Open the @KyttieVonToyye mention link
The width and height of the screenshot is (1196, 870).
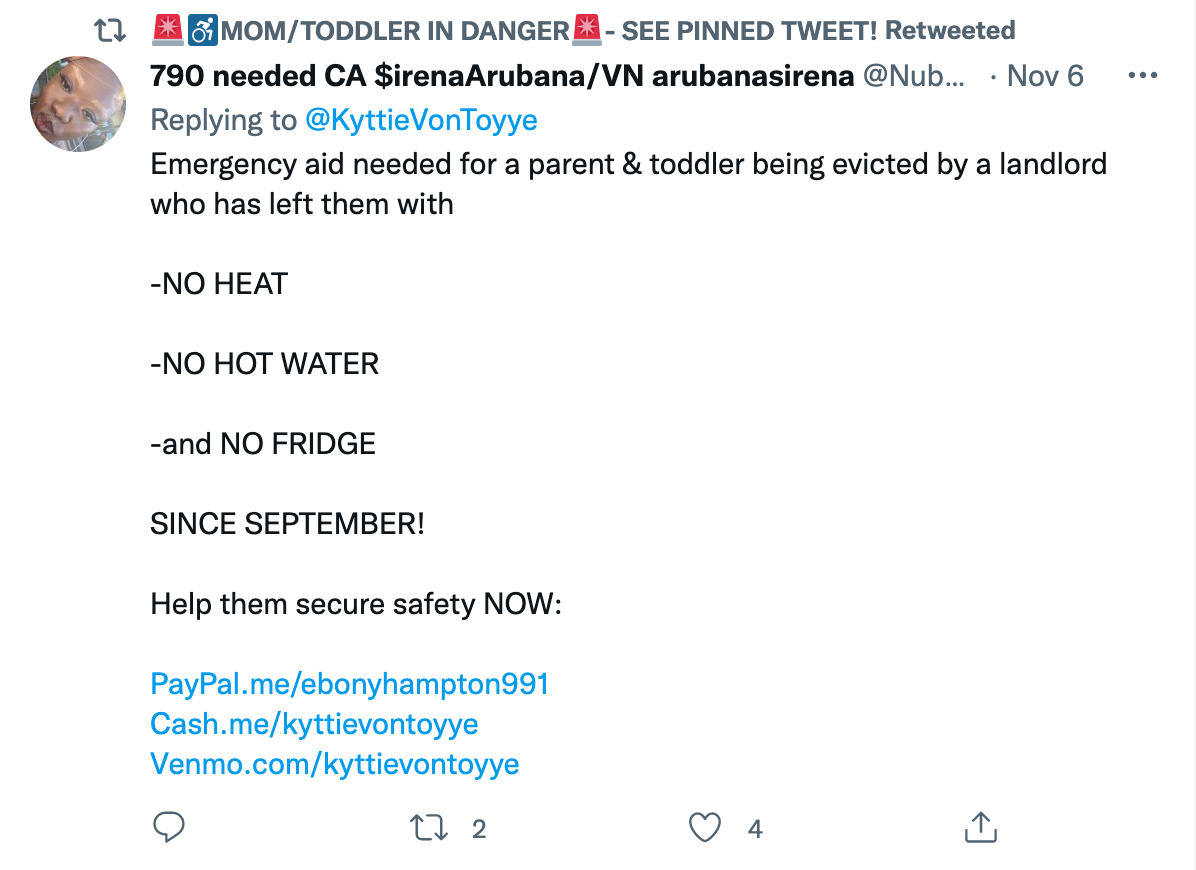(421, 120)
